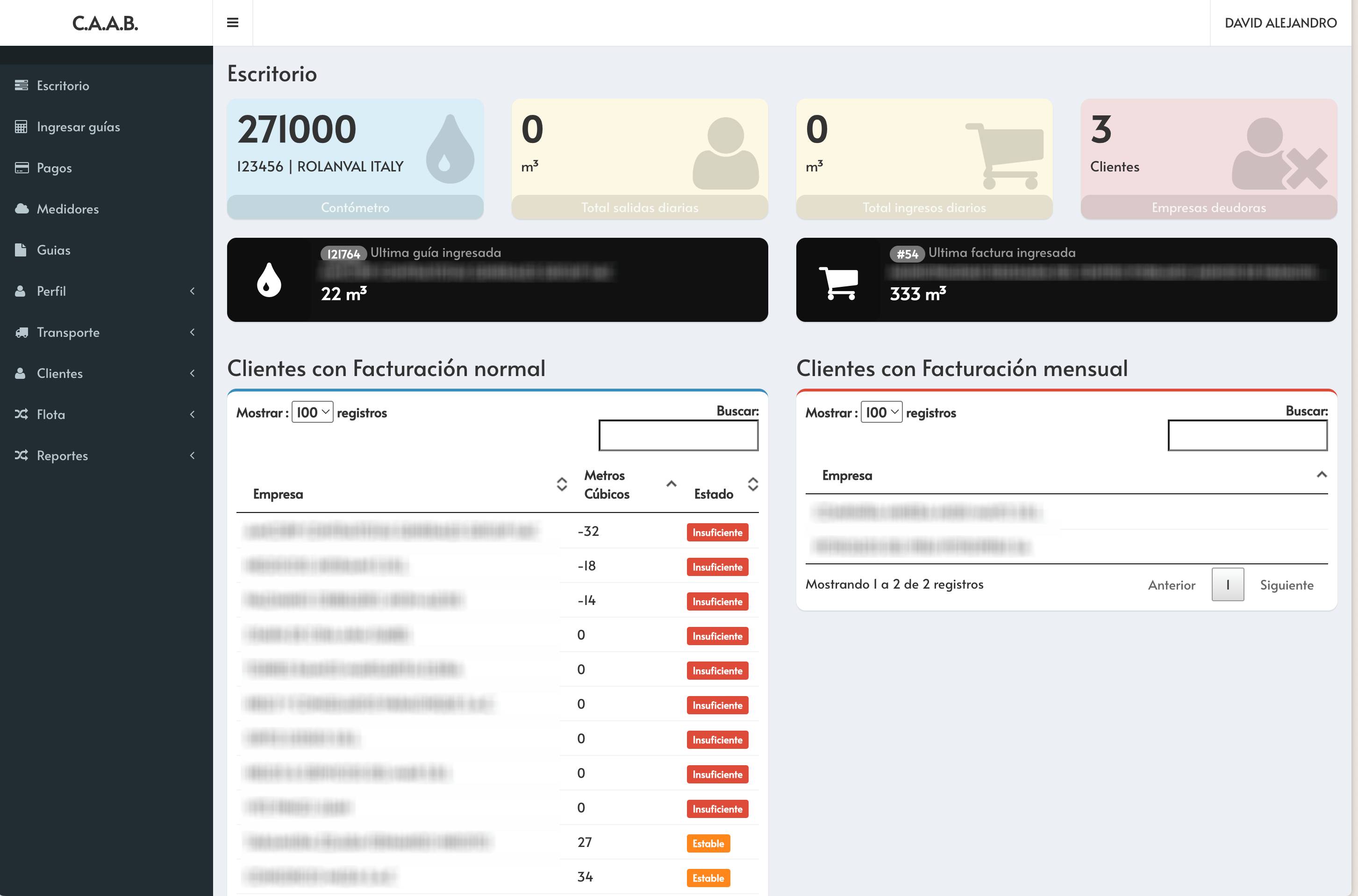Open Mostrar registros dropdown in Facturación normal

(312, 412)
